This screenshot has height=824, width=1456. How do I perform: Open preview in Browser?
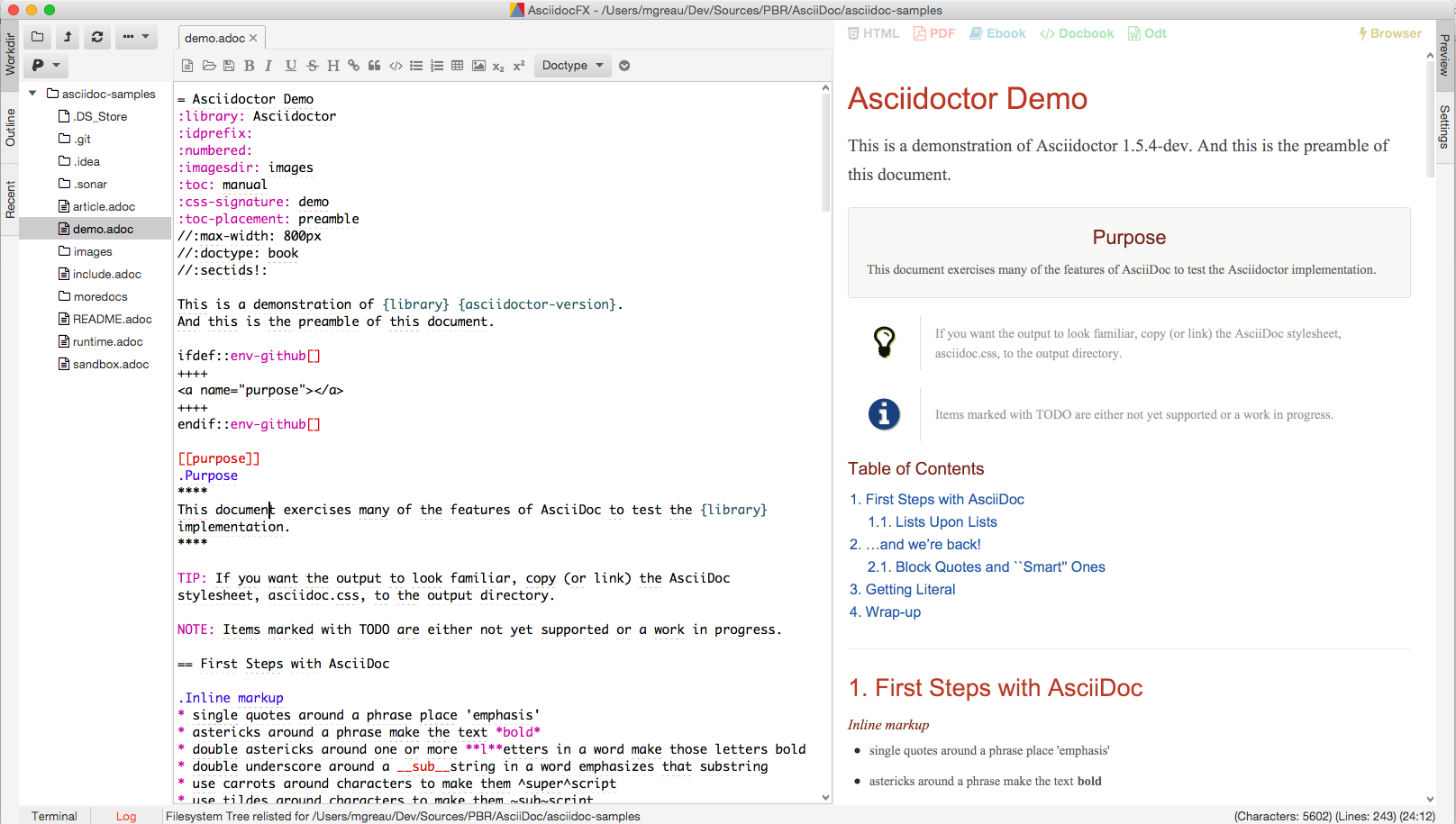1390,33
